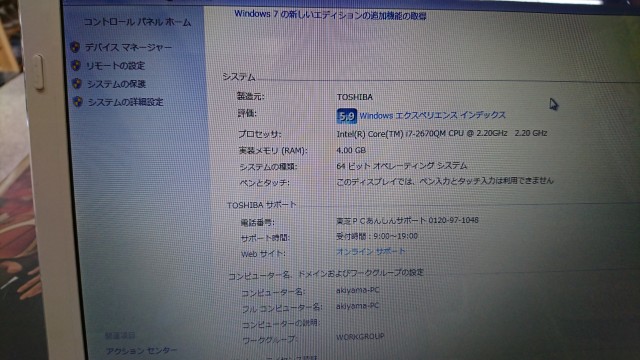Open リモートの設定 link

[x=116, y=66]
